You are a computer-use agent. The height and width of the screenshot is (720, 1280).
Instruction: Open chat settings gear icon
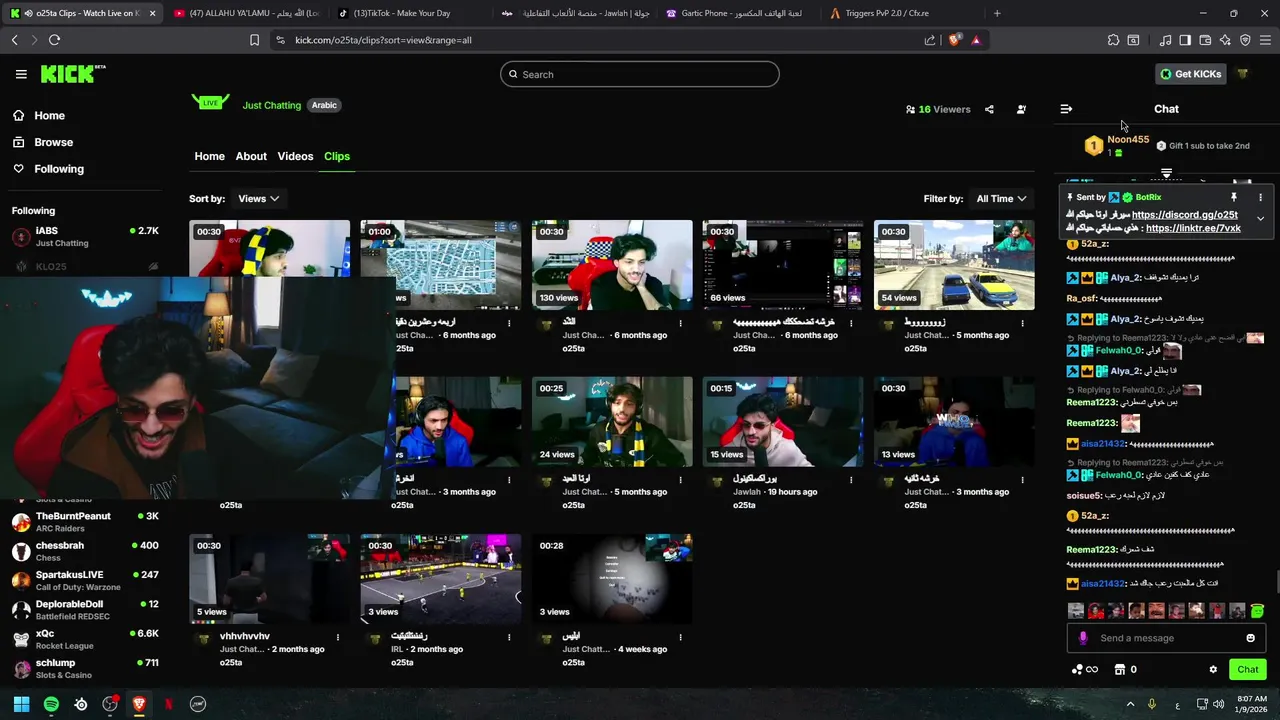(x=1213, y=670)
